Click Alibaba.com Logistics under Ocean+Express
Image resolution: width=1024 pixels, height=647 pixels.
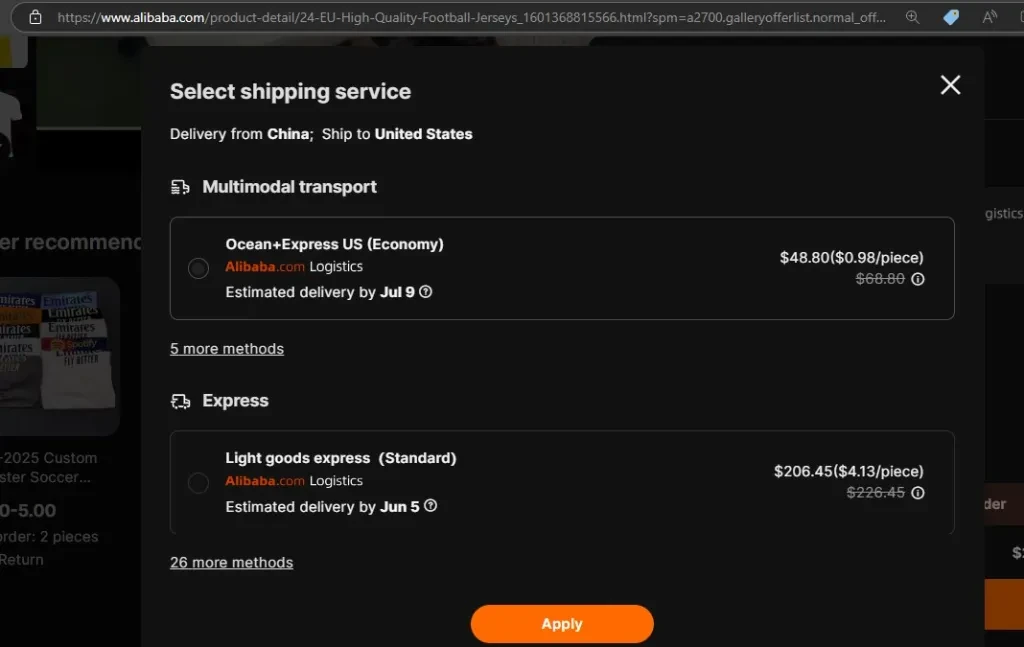294,266
